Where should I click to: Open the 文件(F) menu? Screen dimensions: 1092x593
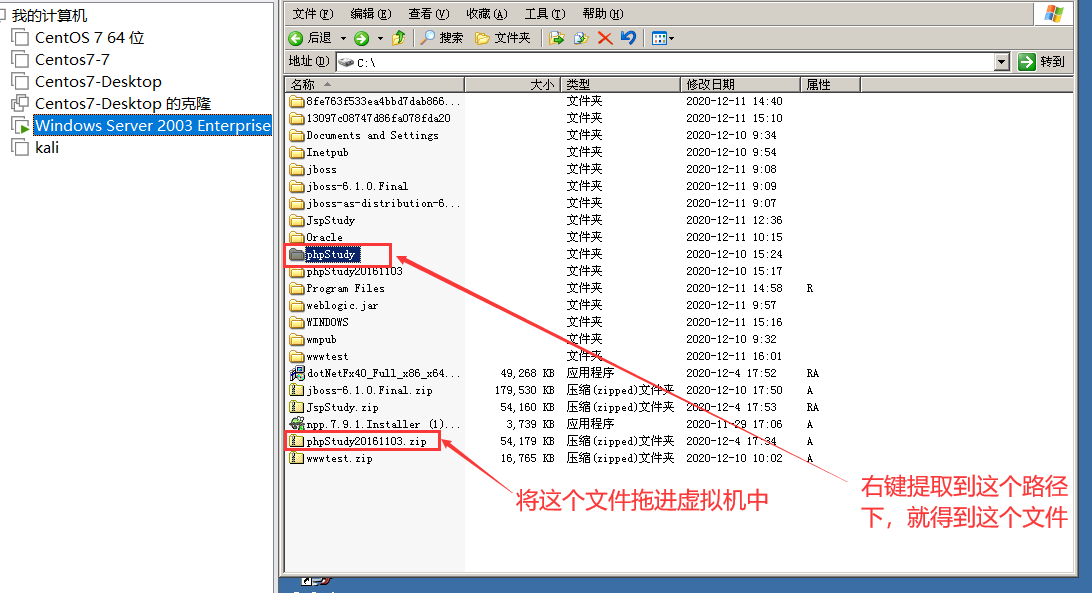tap(313, 14)
